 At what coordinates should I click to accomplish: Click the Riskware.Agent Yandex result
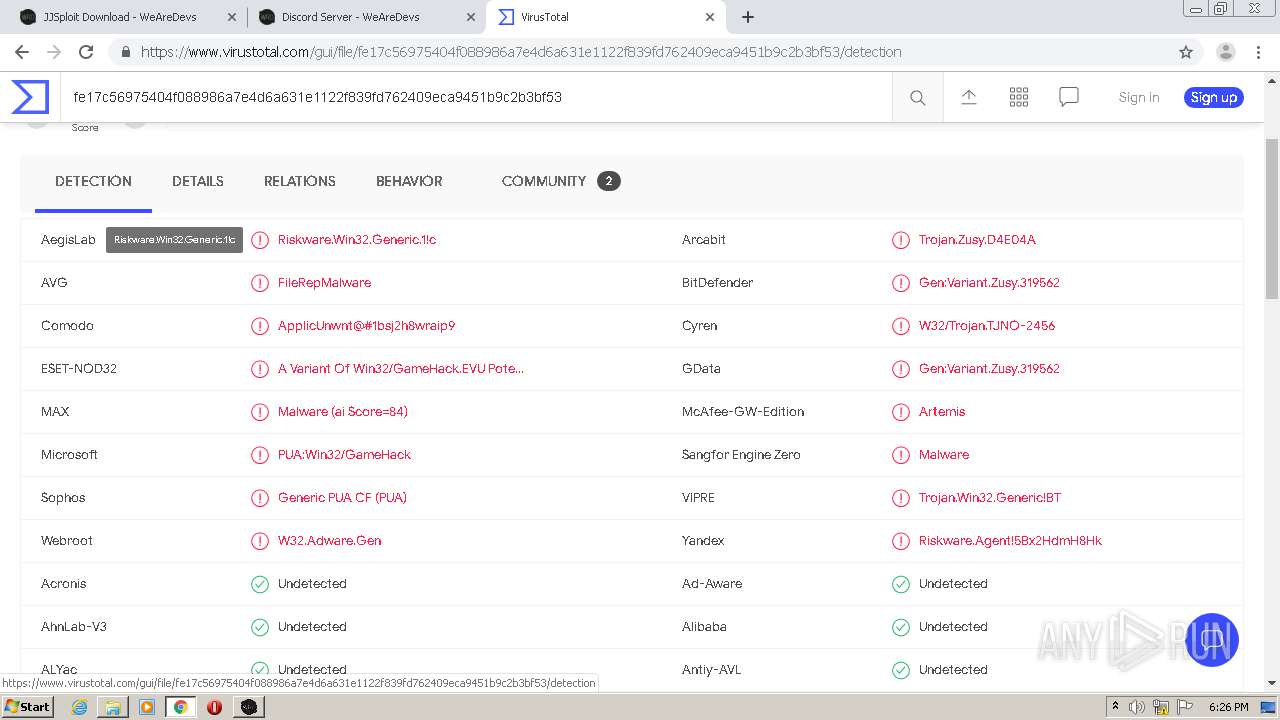click(1010, 541)
